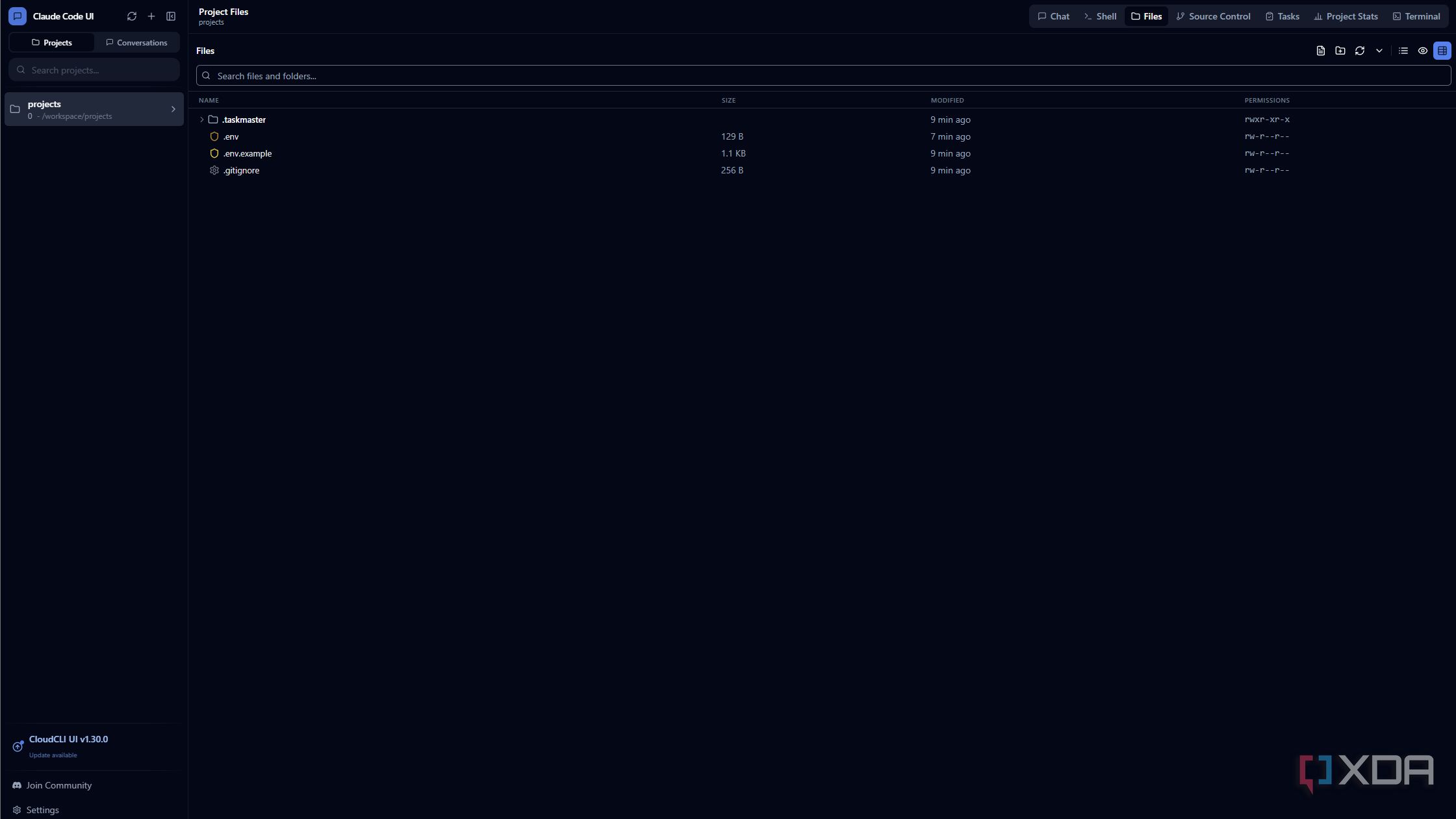Screen dimensions: 1456x819
Task: Collapse the sidebar panel
Action: point(171,16)
